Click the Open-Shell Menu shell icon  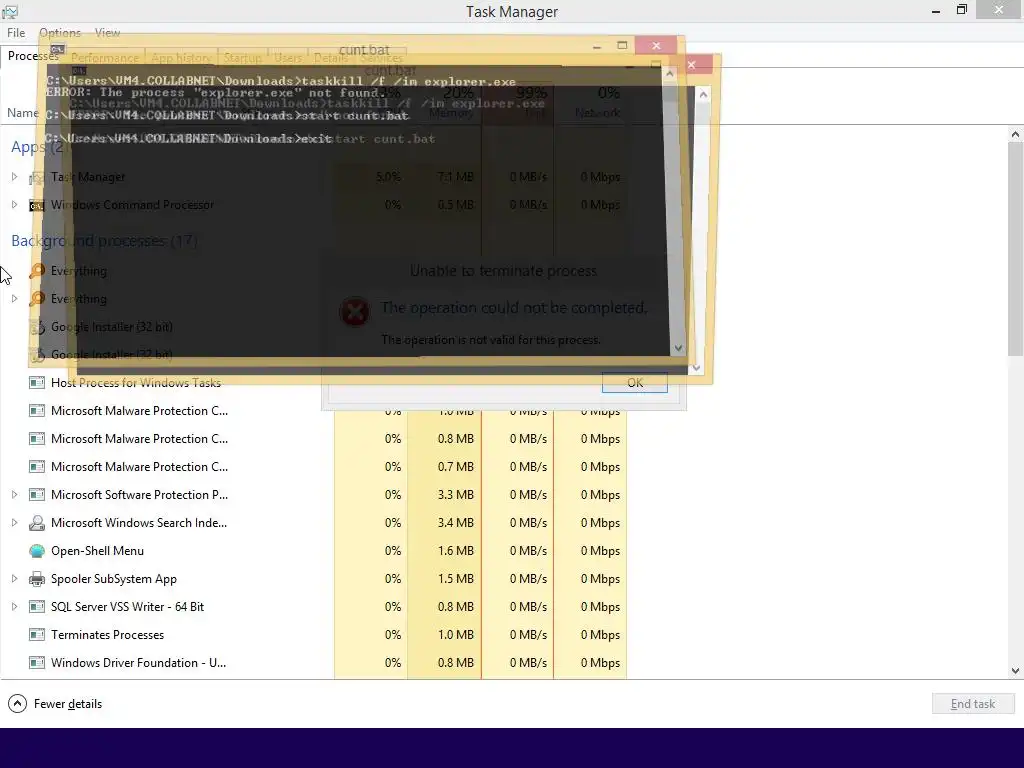tap(37, 551)
